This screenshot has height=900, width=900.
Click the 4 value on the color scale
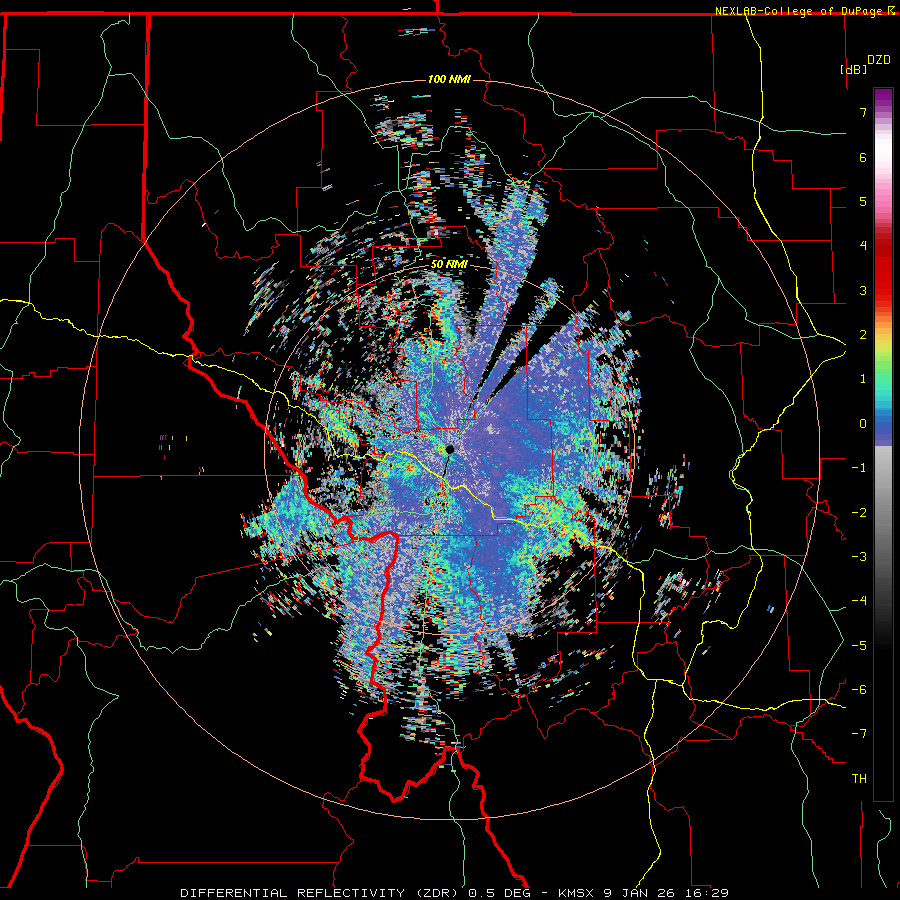[x=863, y=246]
